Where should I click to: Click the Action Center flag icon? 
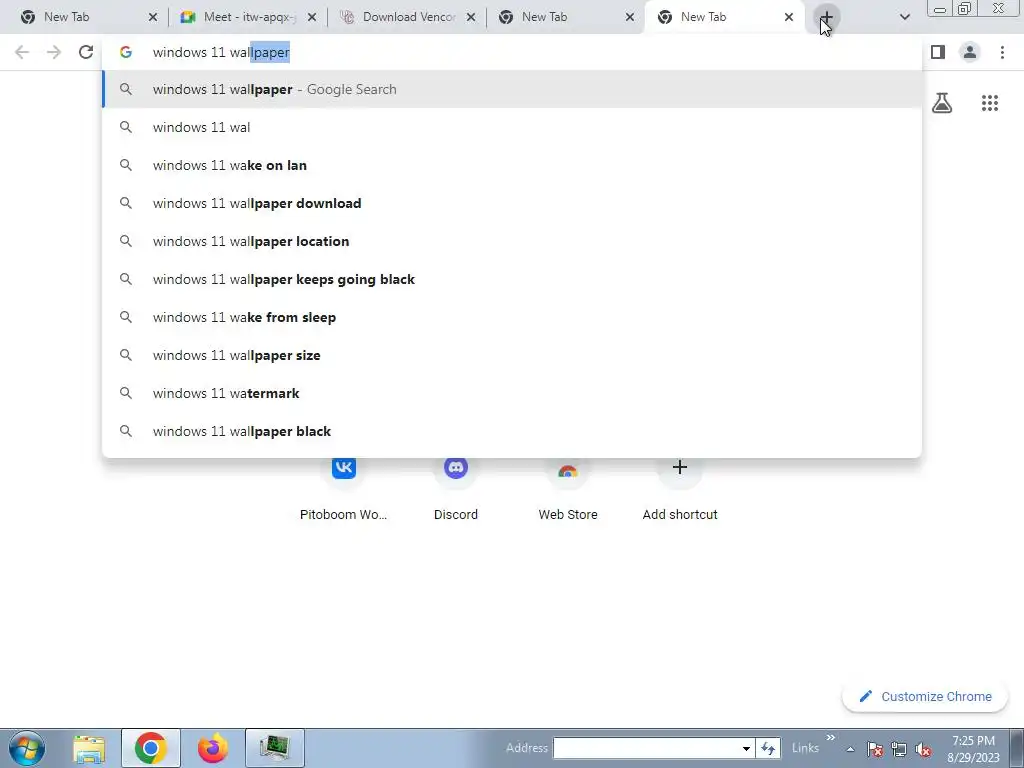coord(875,750)
